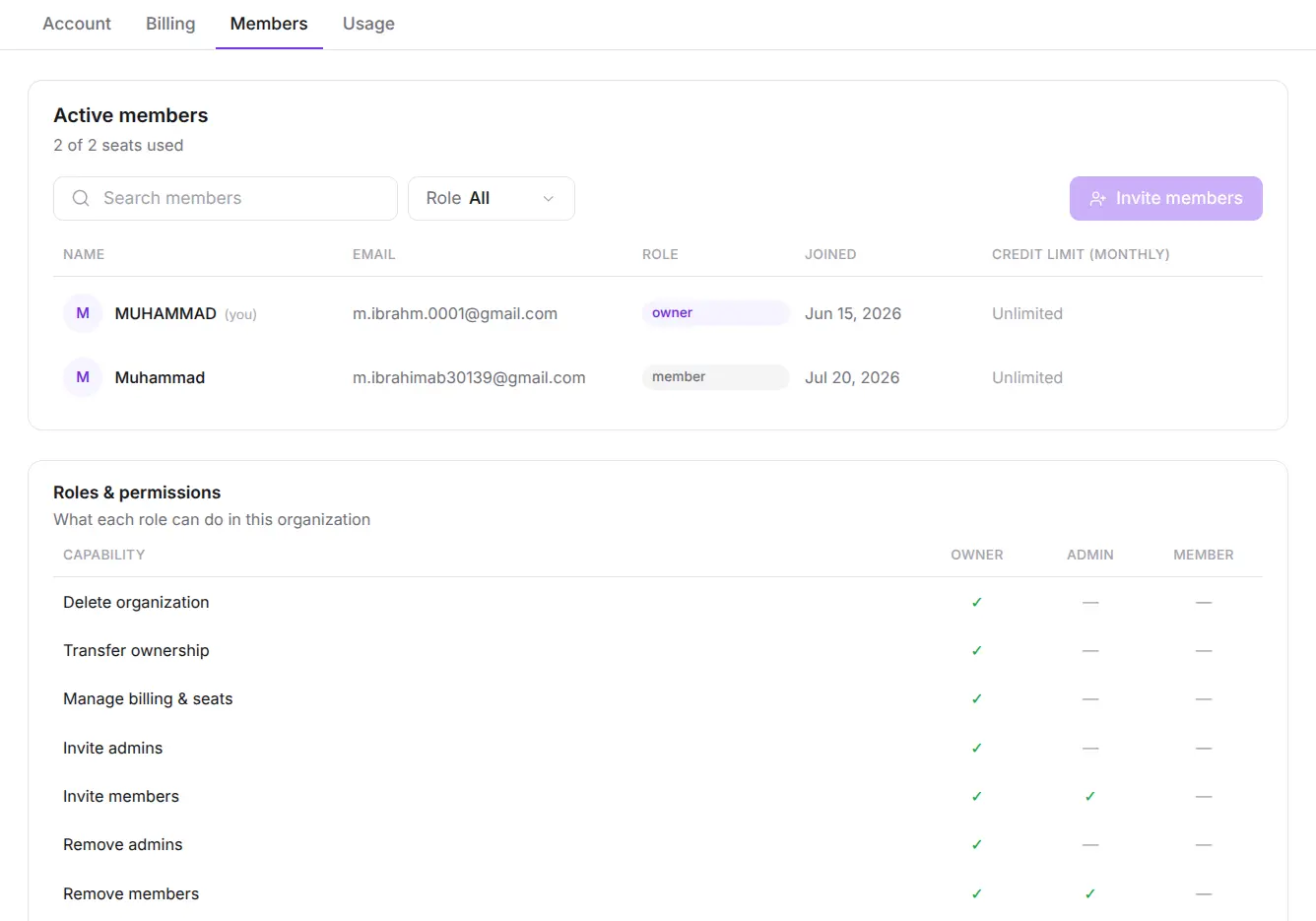
Task: Click the Invite members button
Action: point(1166,198)
